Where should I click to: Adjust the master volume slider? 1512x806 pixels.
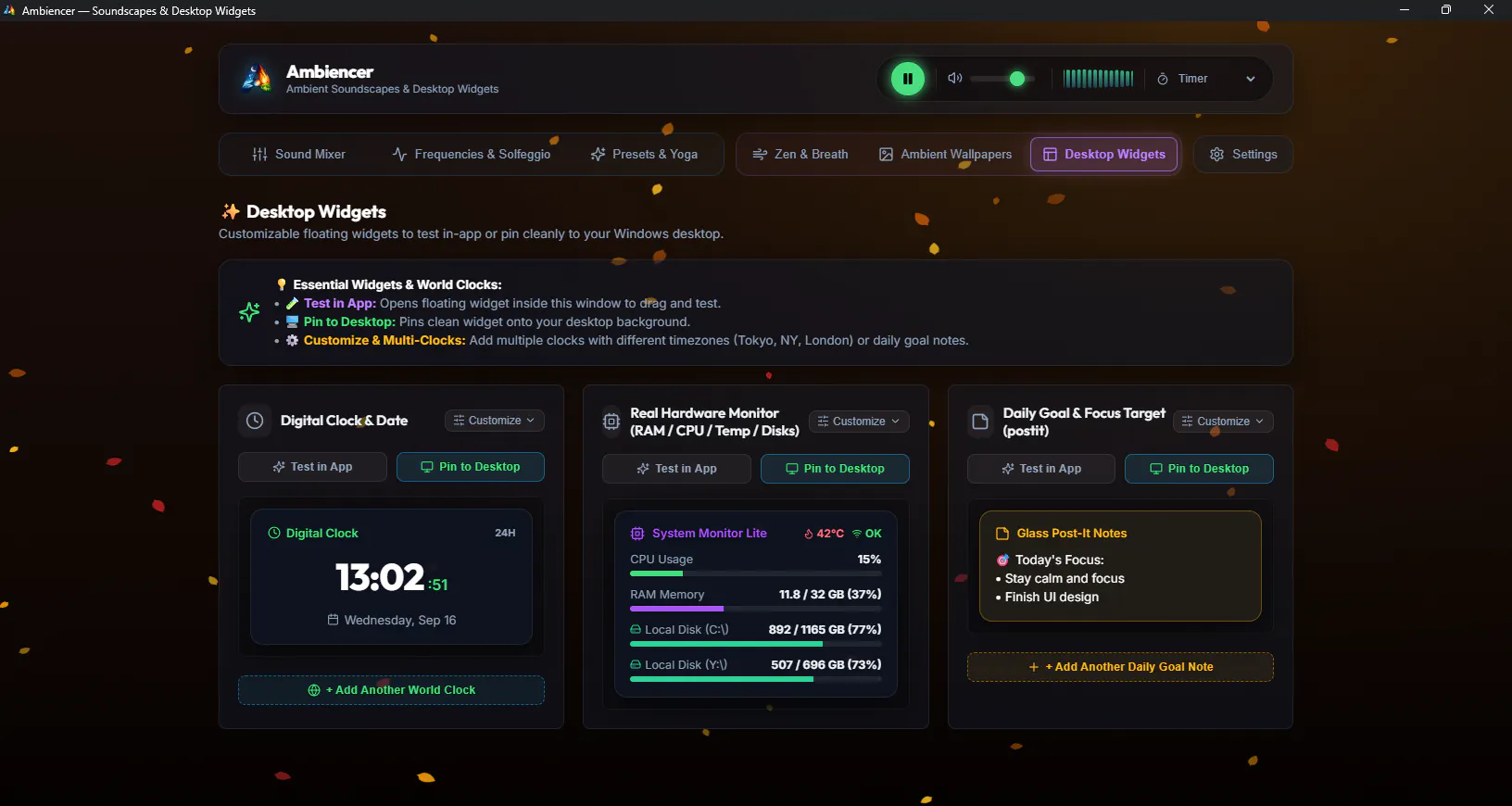point(1004,79)
